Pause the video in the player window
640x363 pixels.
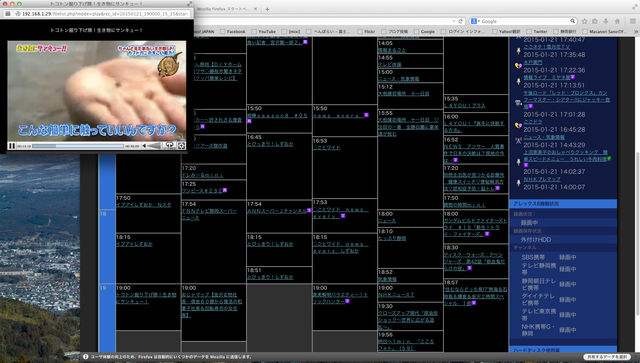coord(12,146)
